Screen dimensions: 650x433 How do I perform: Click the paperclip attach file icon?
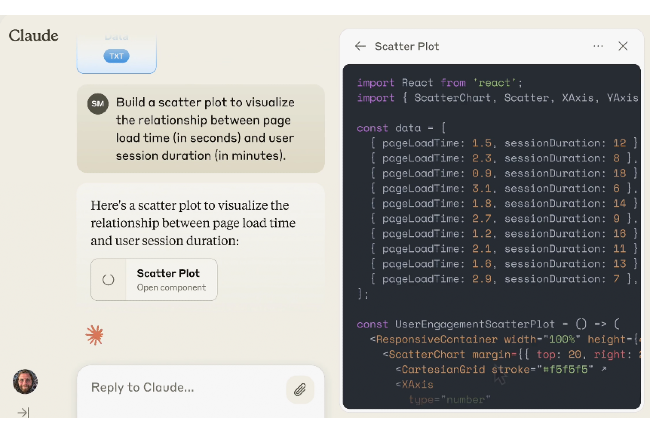coord(299,389)
